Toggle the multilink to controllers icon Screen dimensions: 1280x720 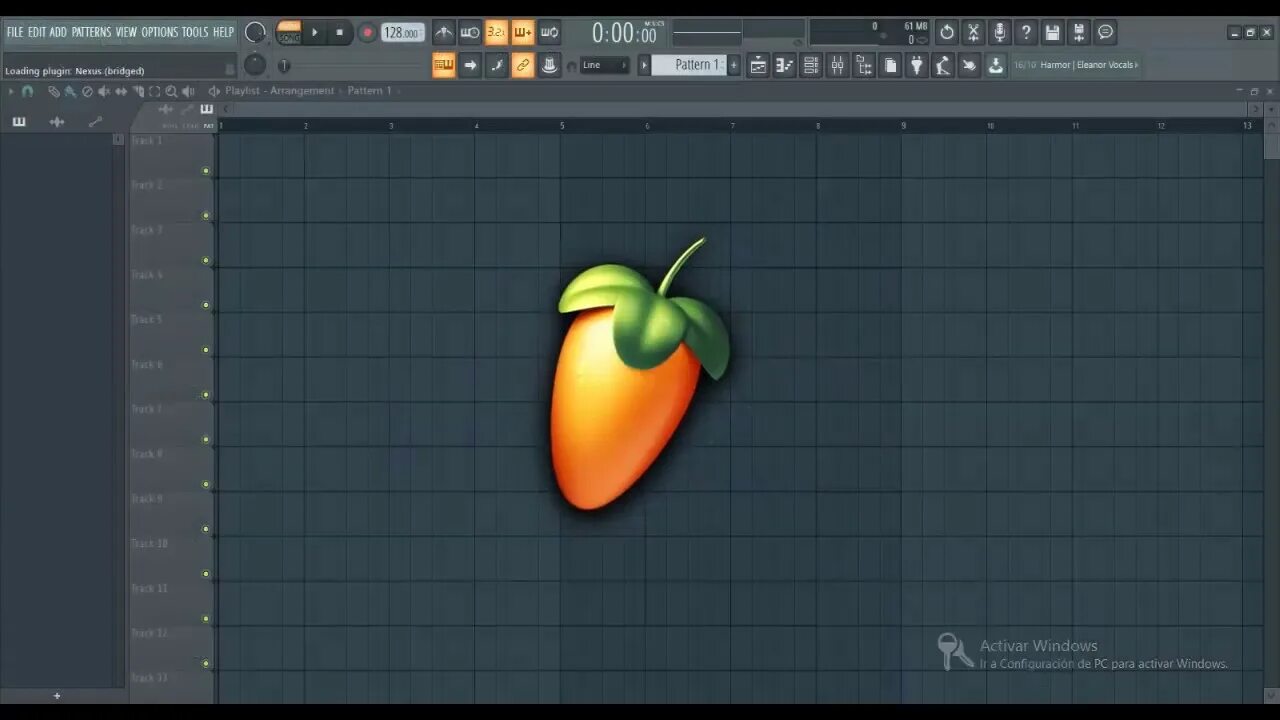point(522,65)
